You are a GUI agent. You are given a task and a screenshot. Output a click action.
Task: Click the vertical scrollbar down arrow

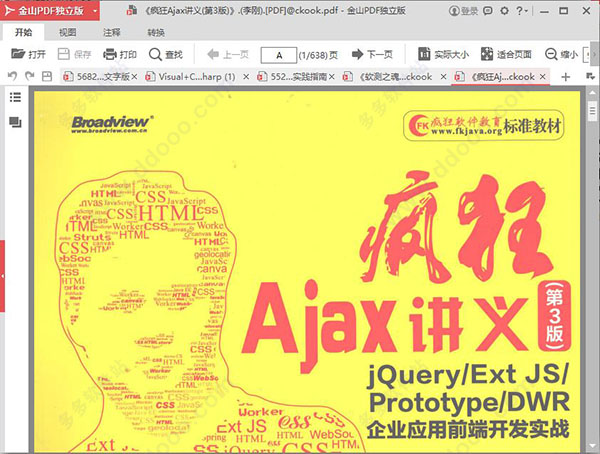[592, 447]
